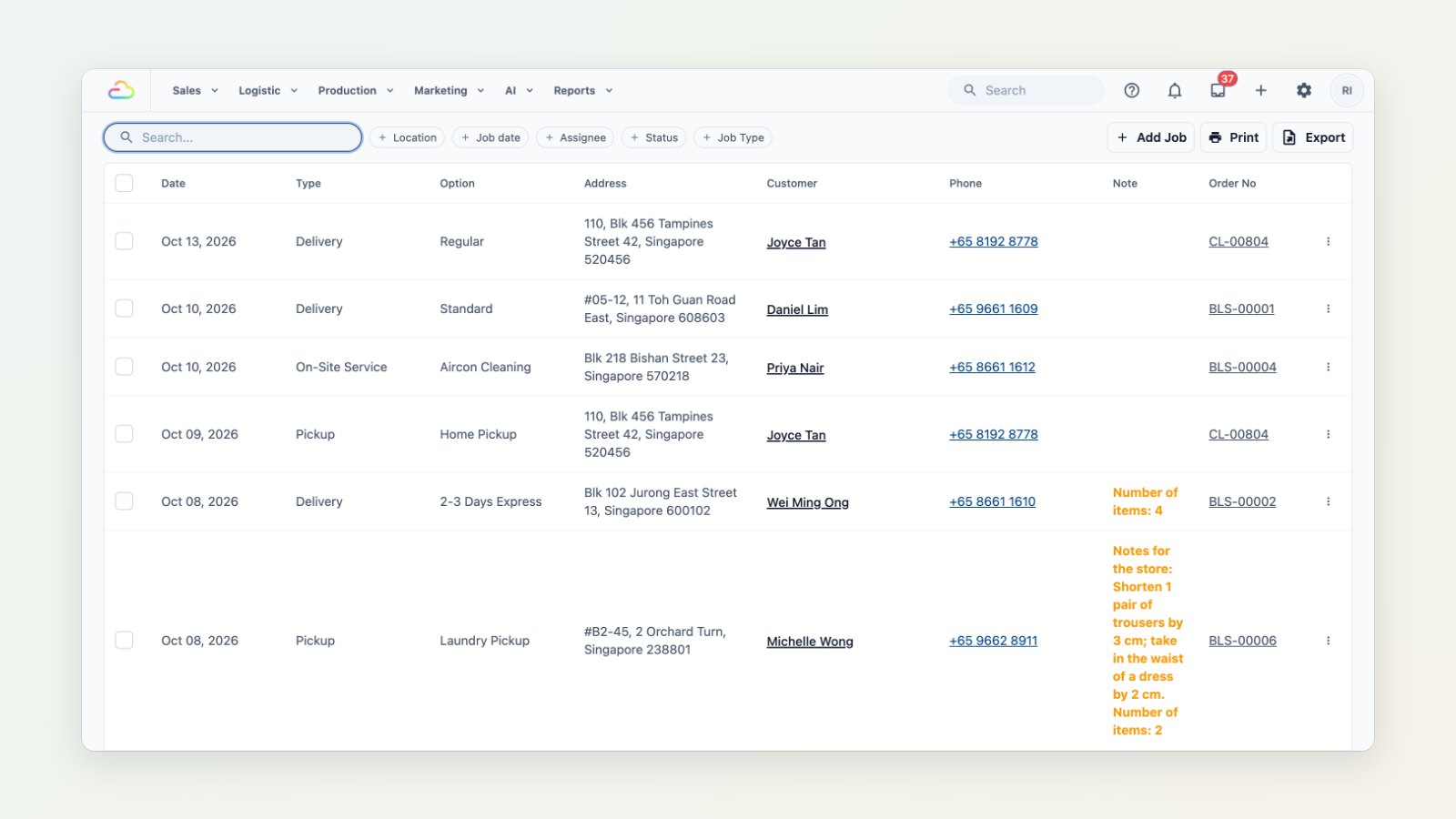Open the settings gear icon
Image resolution: width=1456 pixels, height=819 pixels.
click(x=1304, y=90)
